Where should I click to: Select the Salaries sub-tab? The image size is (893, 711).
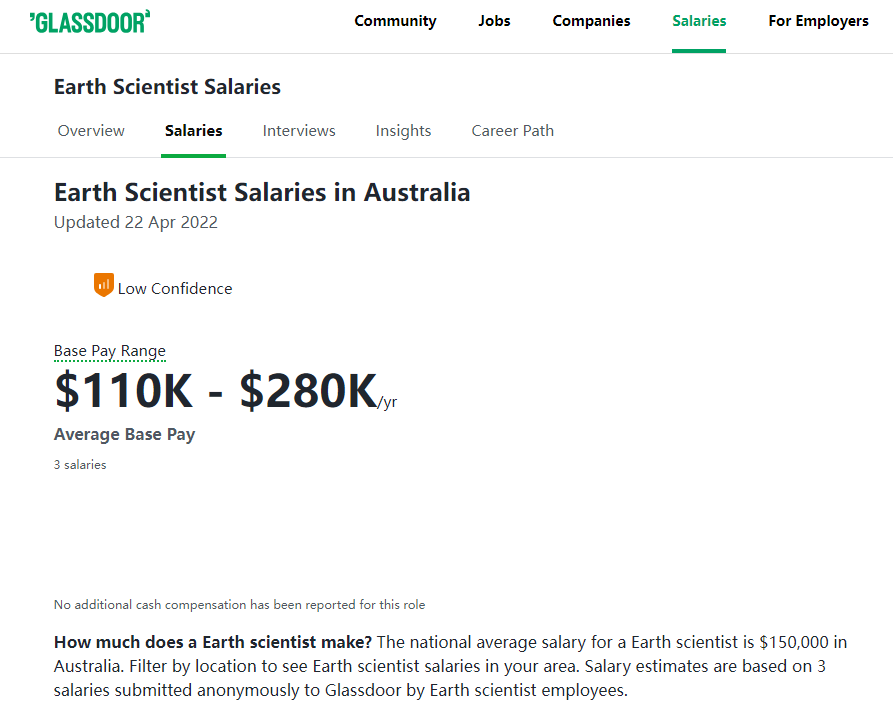pyautogui.click(x=194, y=130)
